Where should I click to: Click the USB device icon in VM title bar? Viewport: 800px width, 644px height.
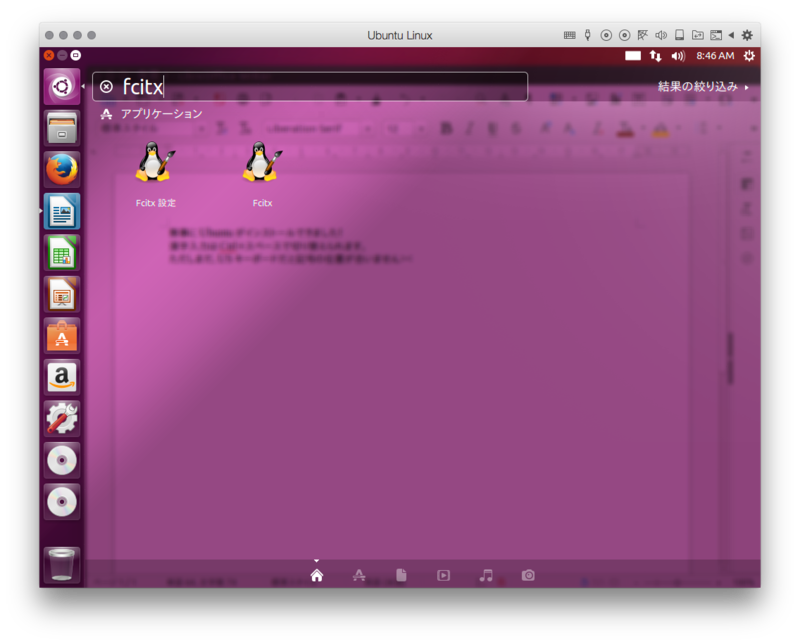(x=588, y=35)
